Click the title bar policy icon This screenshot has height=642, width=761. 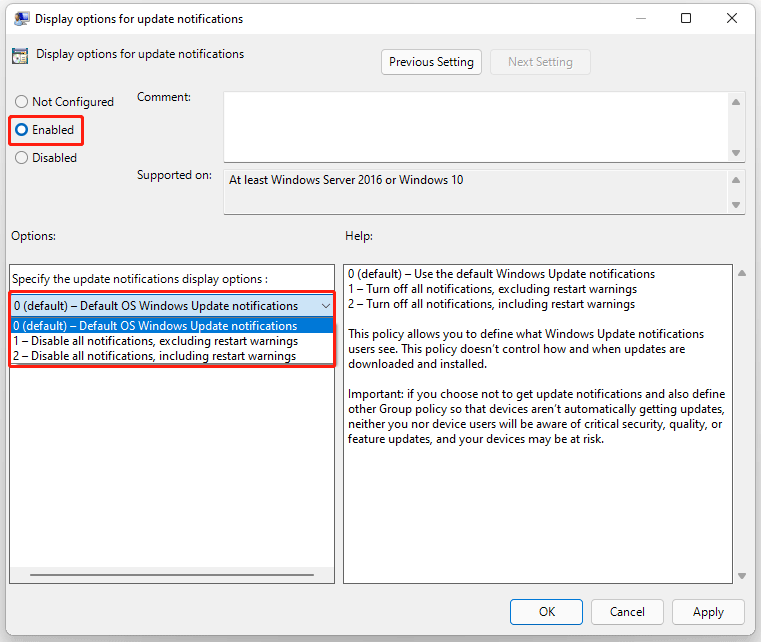point(21,19)
